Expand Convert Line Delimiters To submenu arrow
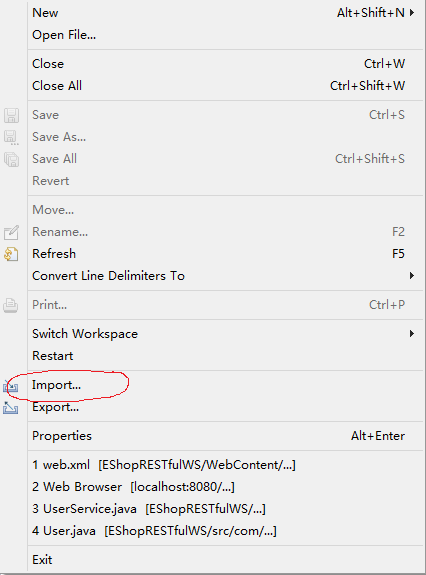Viewport: 426px width, 575px height. tap(412, 275)
